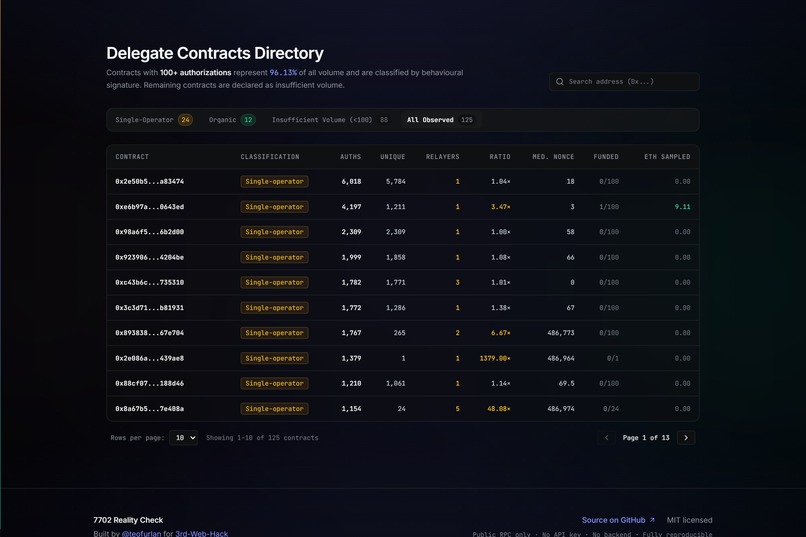Click the 69.5 median nonce value
This screenshot has height=537, width=806.
566,383
